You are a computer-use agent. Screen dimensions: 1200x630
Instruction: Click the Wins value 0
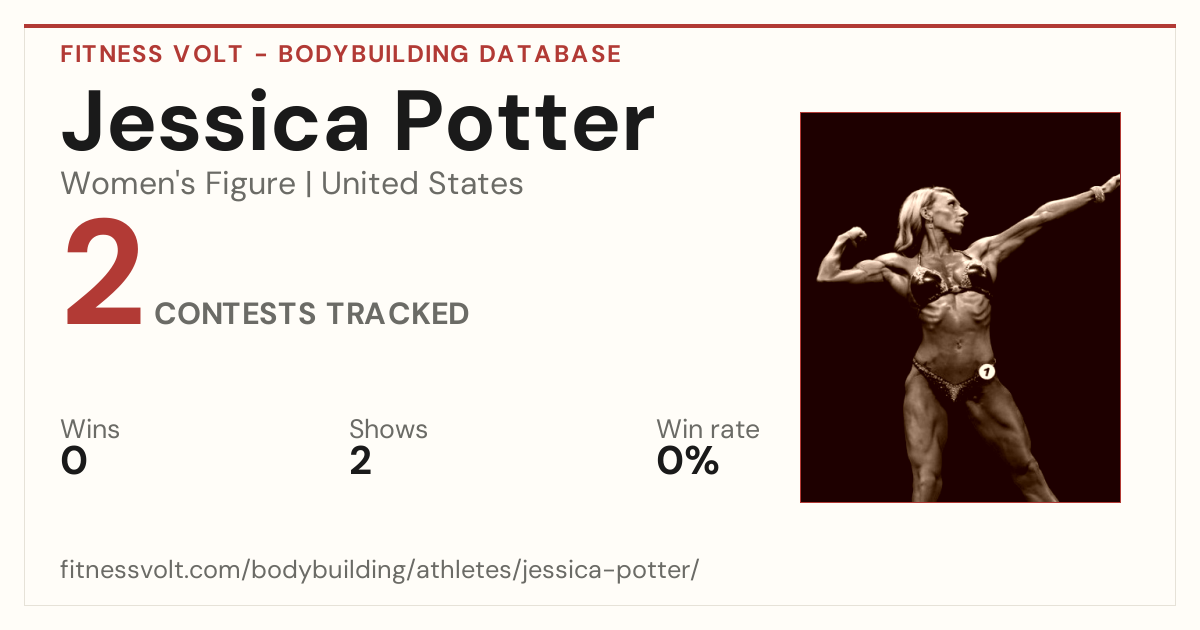coord(74,461)
